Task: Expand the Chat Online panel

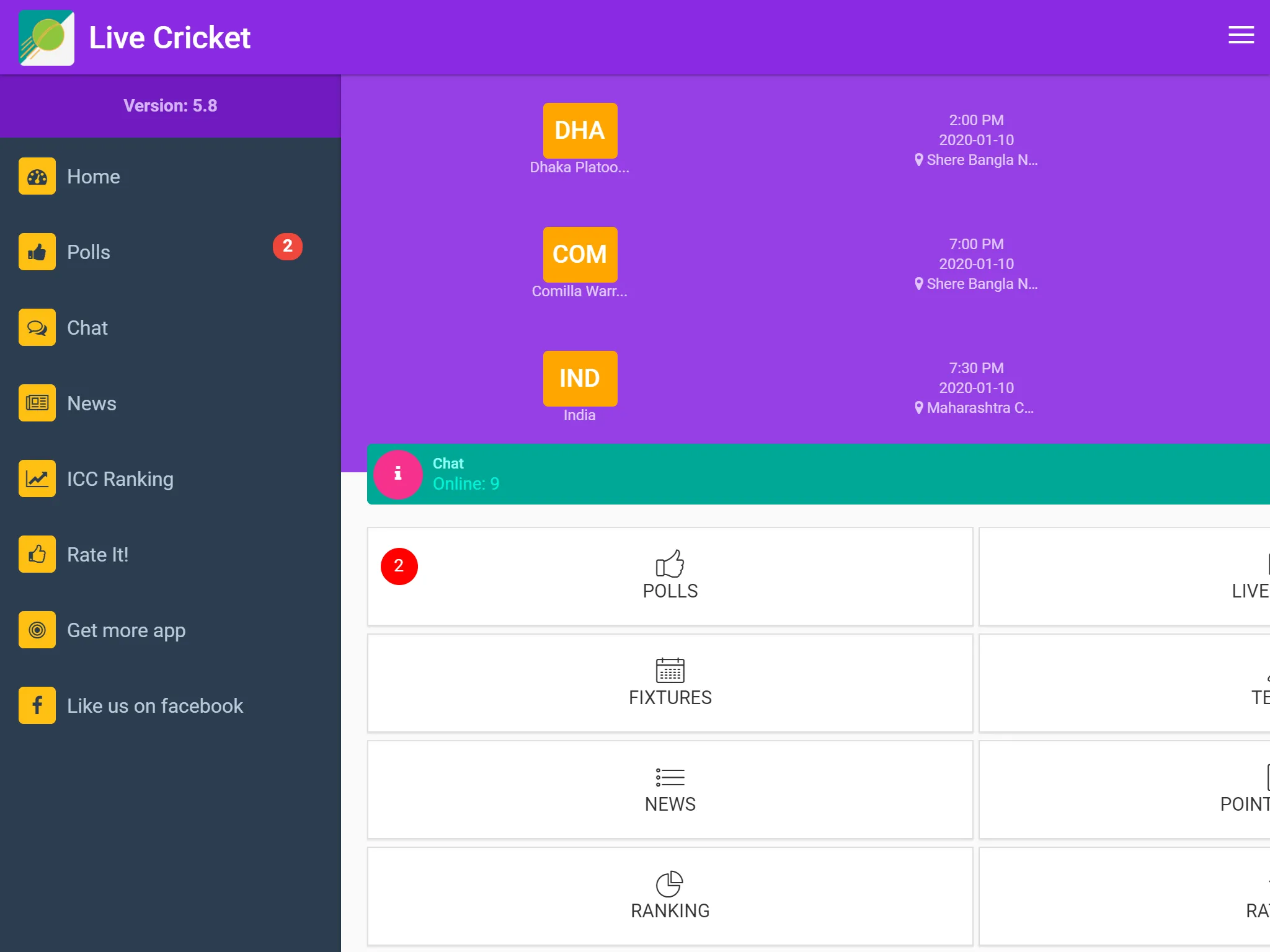Action: point(816,473)
